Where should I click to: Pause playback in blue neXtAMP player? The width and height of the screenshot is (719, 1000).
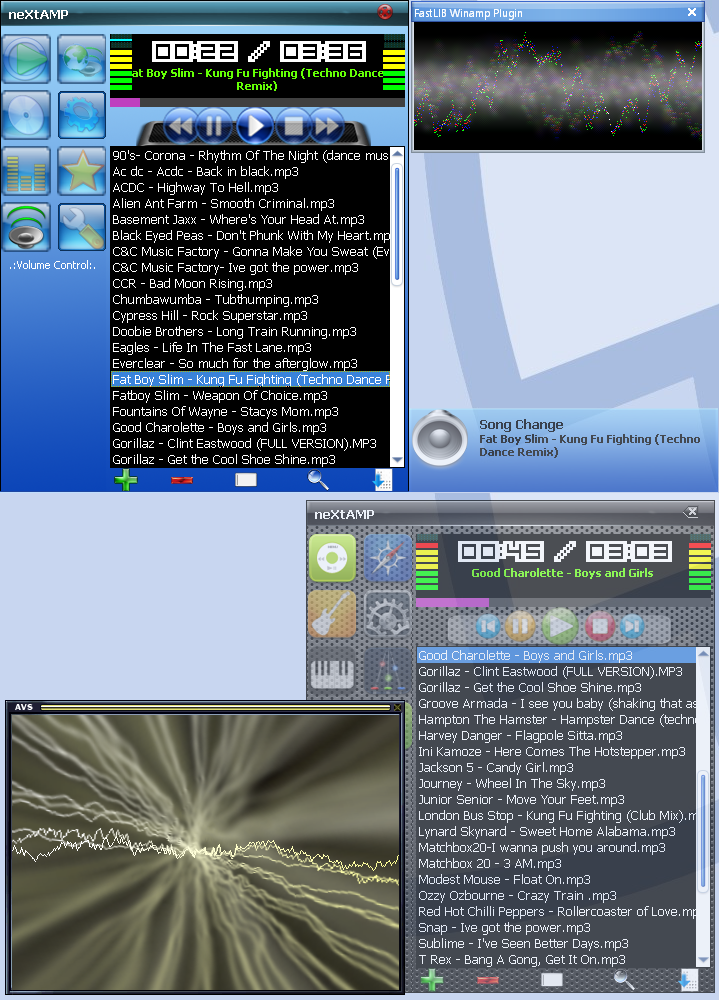click(214, 126)
